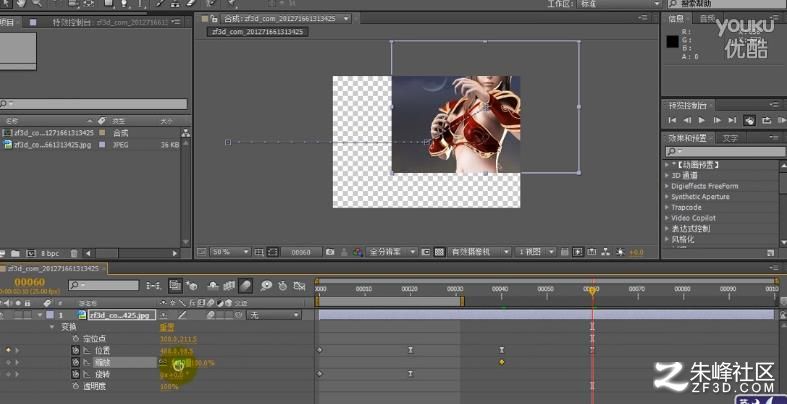Toggle RAM preview mute audio hand icon
The height and width of the screenshot is (404, 787).
[x=749, y=120]
